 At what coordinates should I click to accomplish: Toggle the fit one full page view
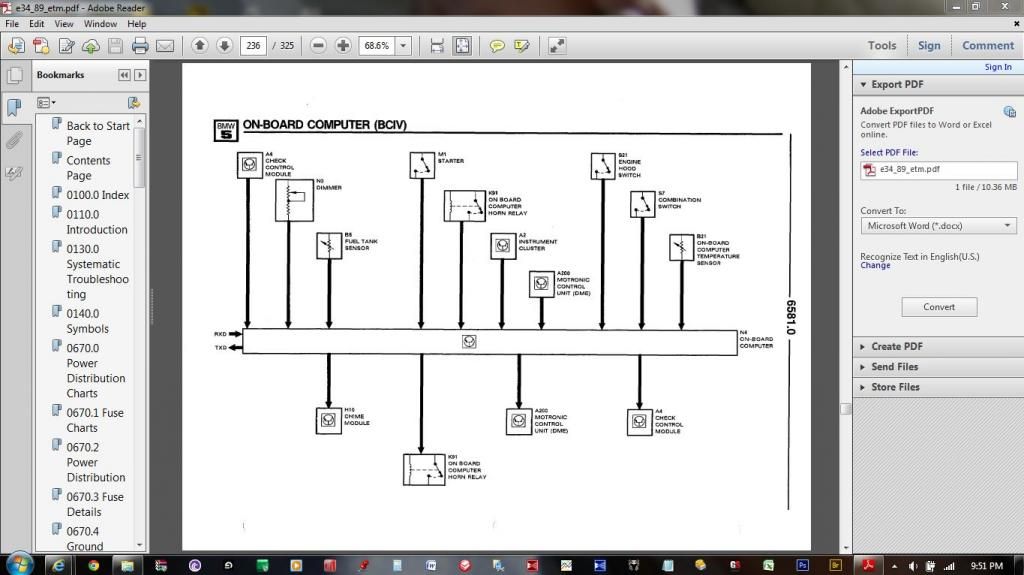point(462,46)
